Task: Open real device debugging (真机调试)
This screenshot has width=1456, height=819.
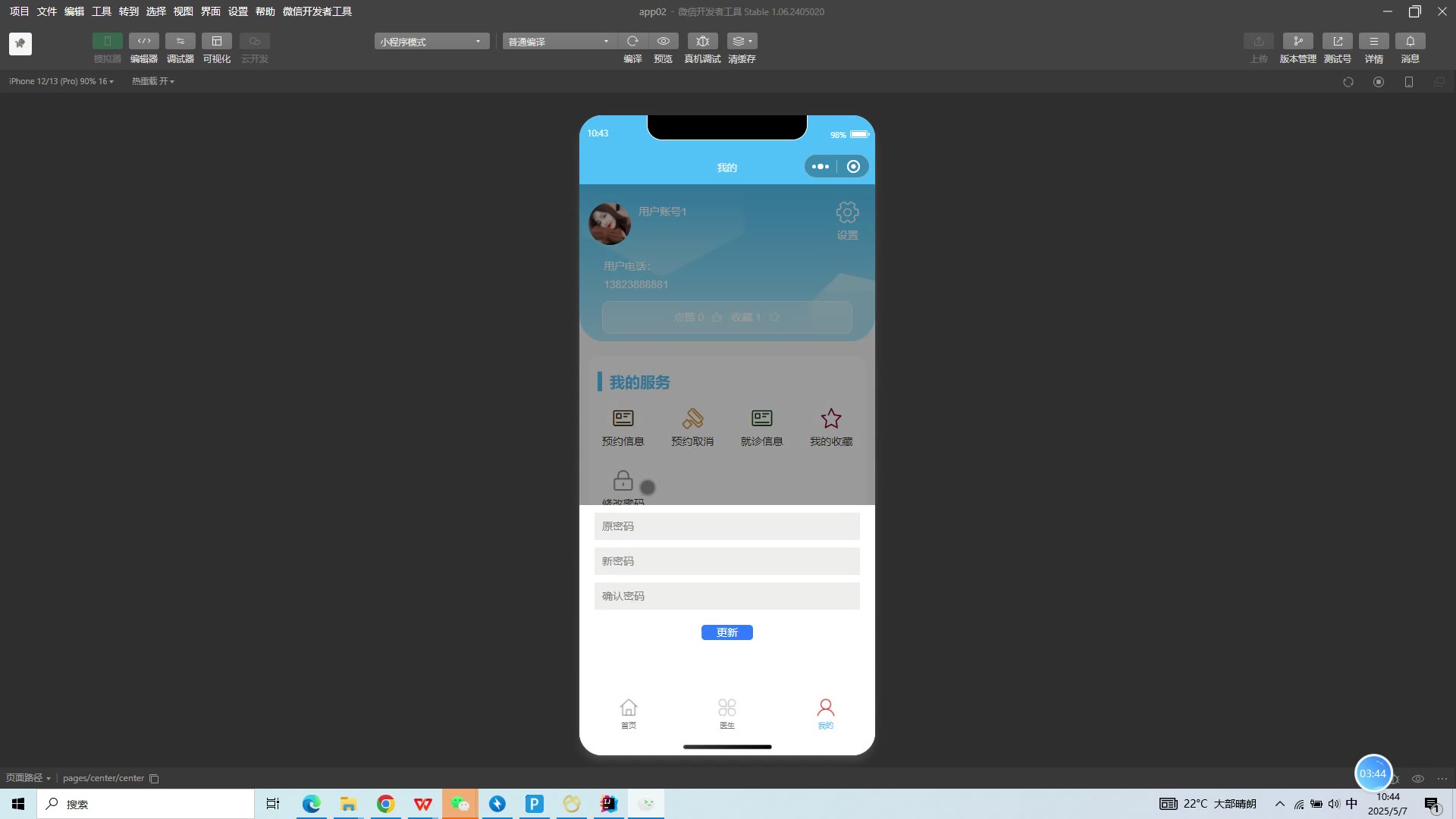Action: point(702,41)
